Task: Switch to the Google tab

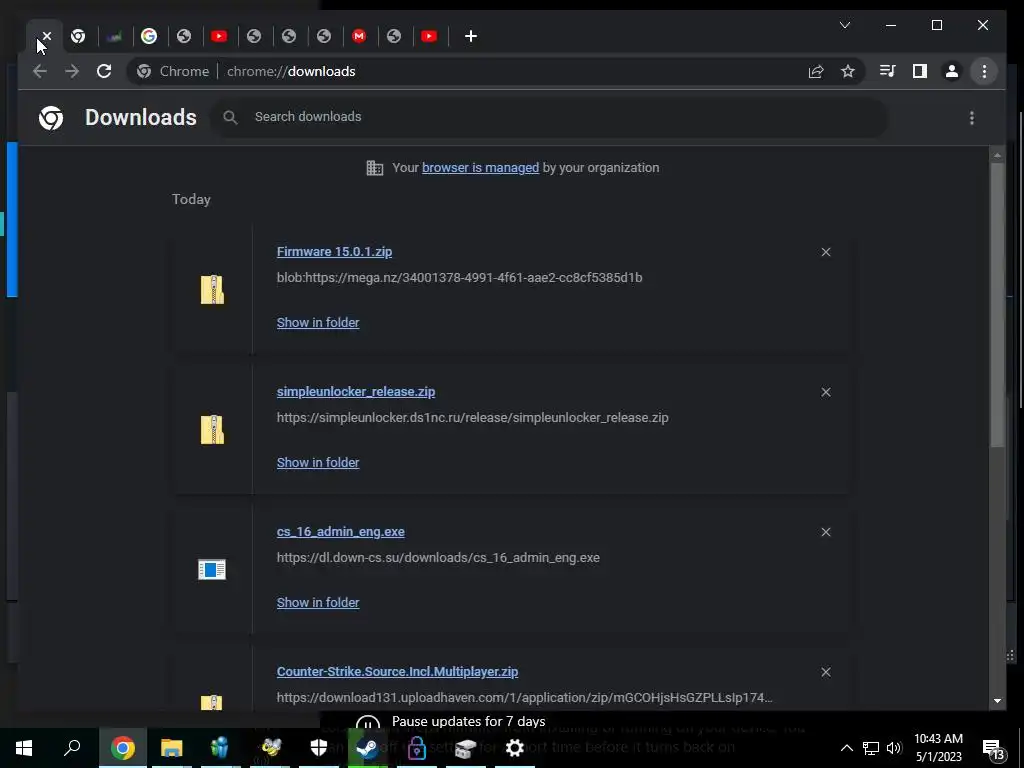Action: click(x=149, y=37)
